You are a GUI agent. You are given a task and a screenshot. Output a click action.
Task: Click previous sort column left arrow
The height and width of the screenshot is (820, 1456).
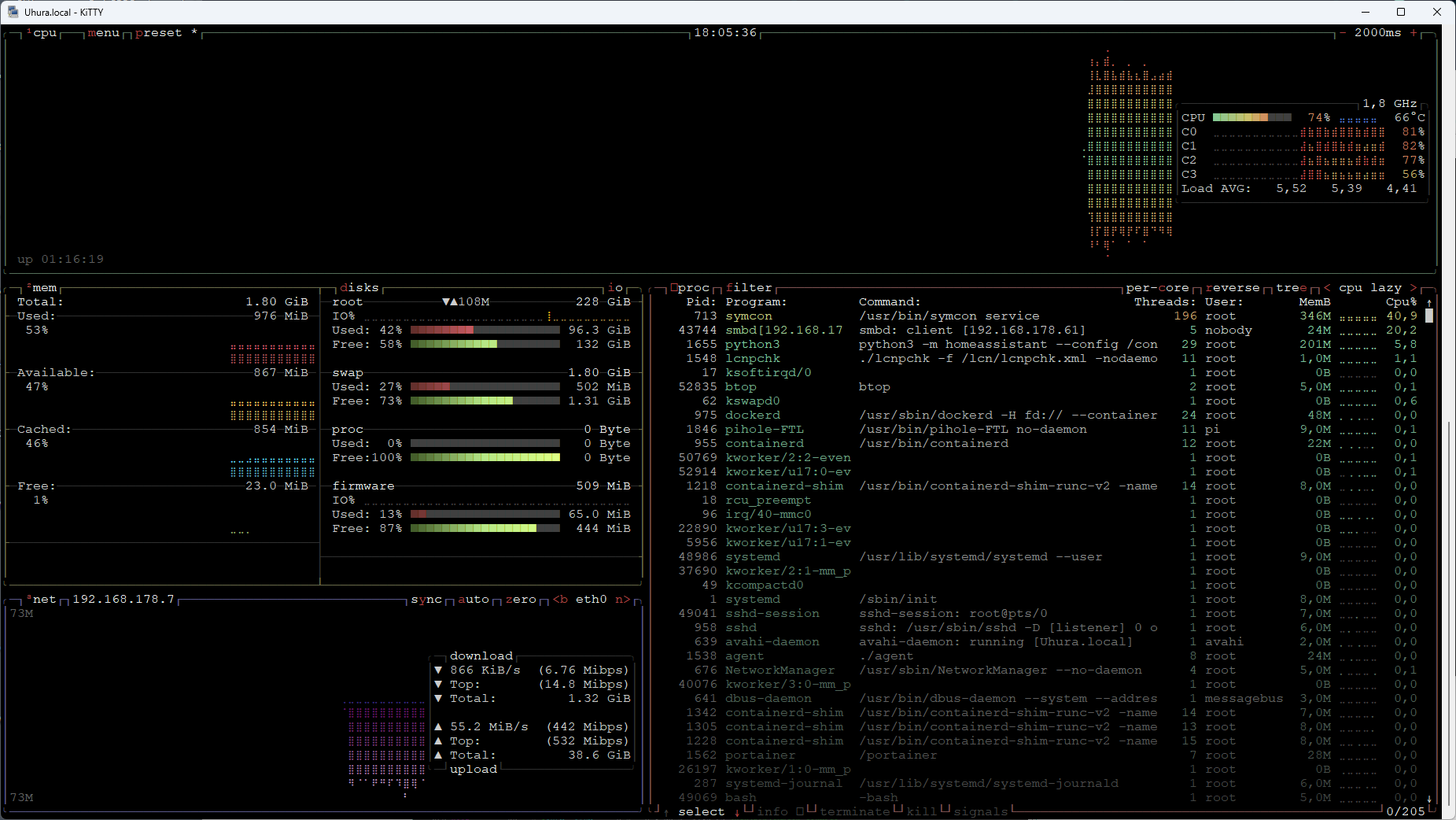click(1327, 288)
